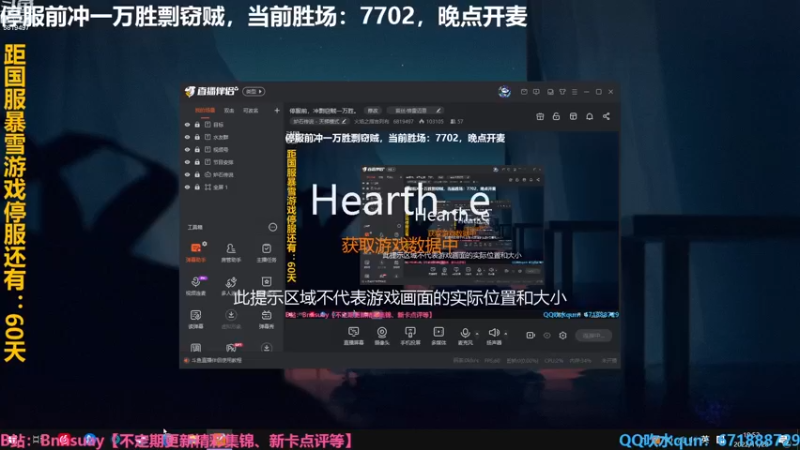Click the stream preview canvas
Screen dimensions: 800x450
[452, 226]
